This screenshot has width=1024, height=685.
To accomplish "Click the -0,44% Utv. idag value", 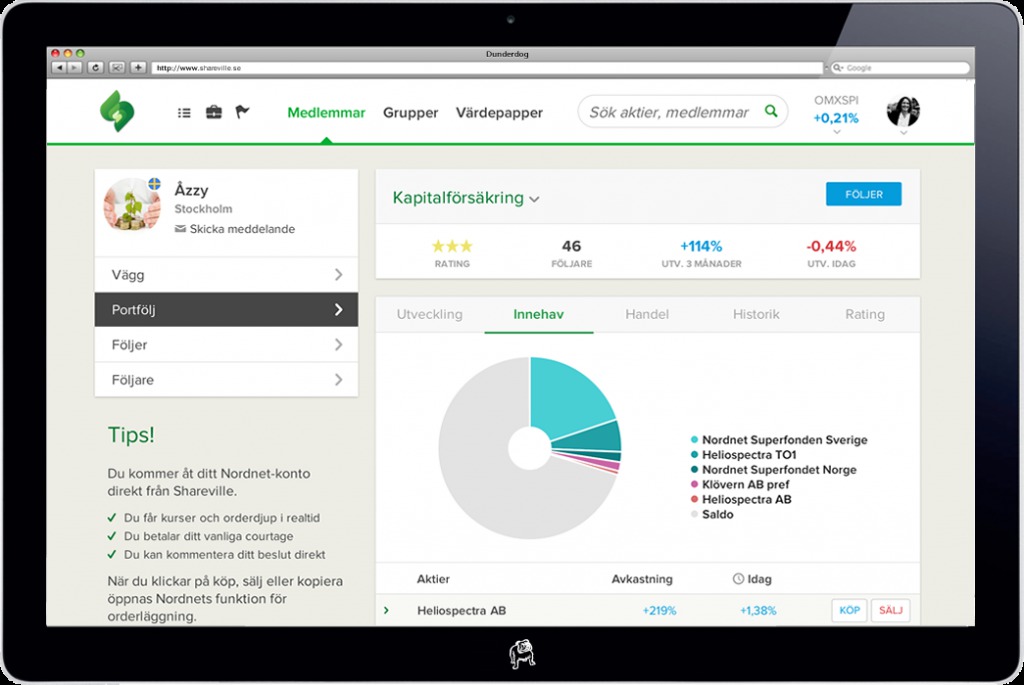I will click(831, 246).
